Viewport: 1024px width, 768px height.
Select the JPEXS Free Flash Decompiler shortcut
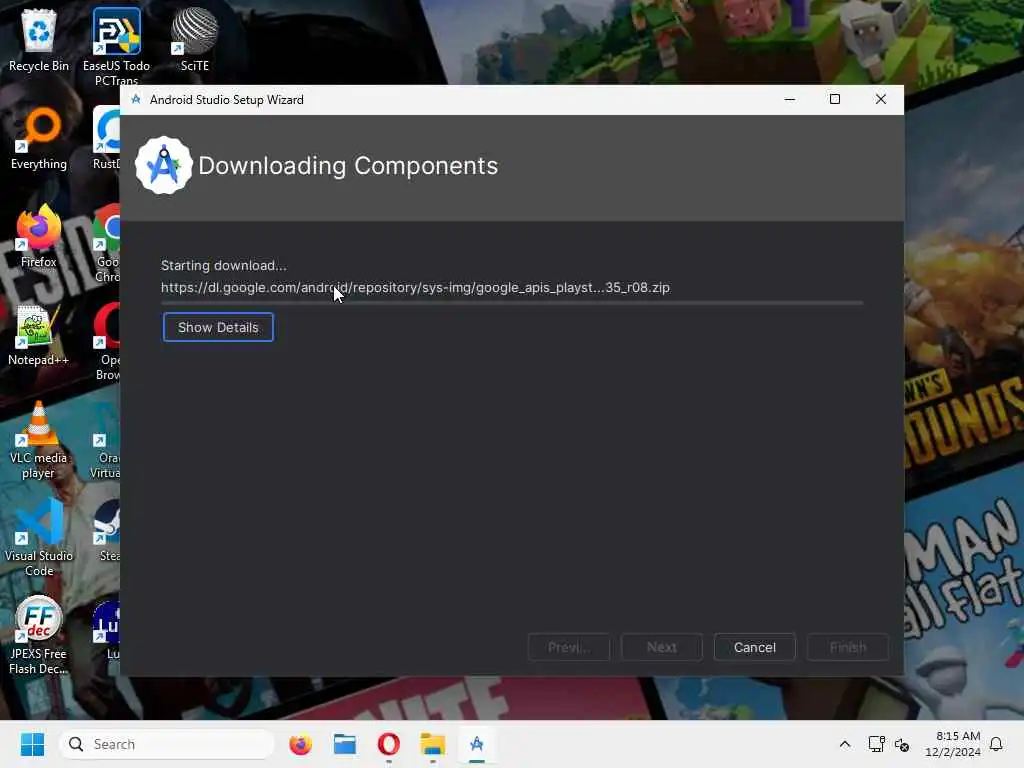[39, 636]
